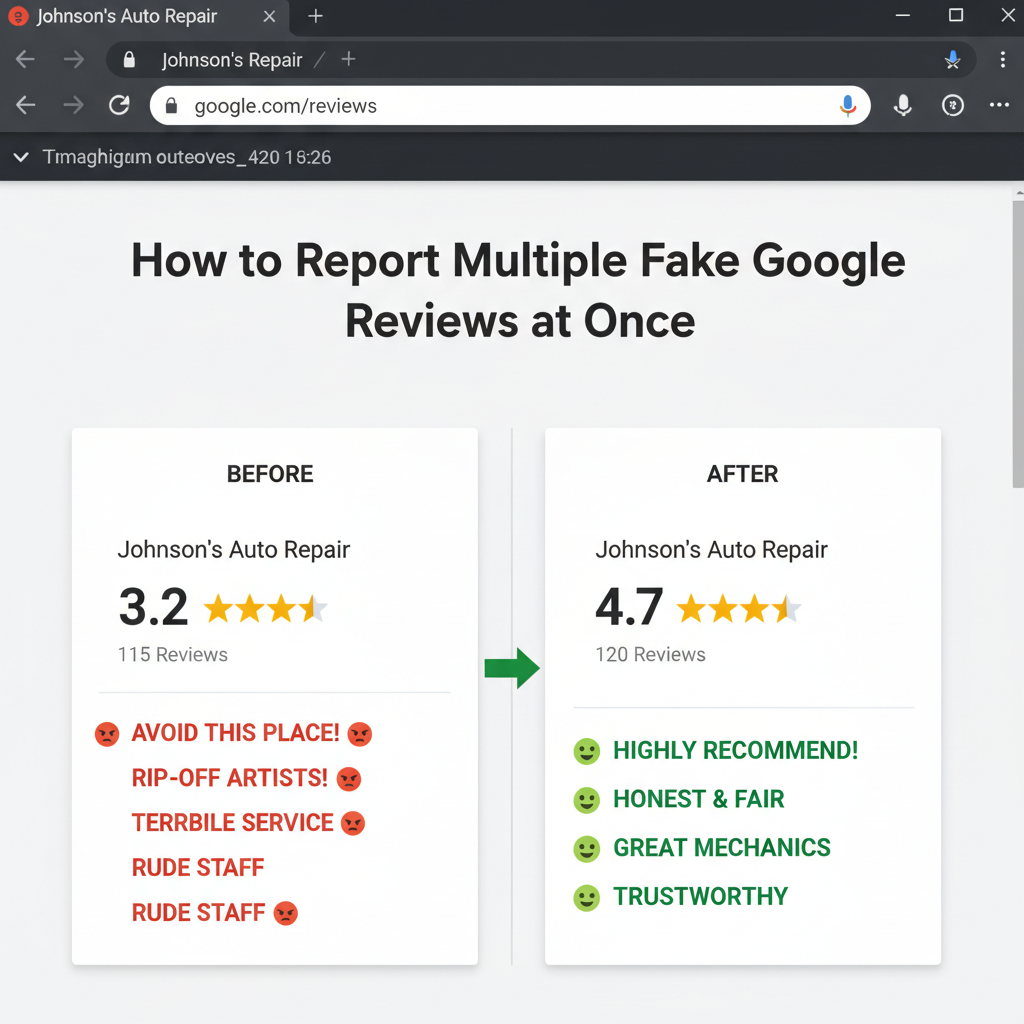The image size is (1024, 1024).
Task: Click the Tımaghigɑm outeoves_420 18:26 bar text
Action: click(x=187, y=157)
